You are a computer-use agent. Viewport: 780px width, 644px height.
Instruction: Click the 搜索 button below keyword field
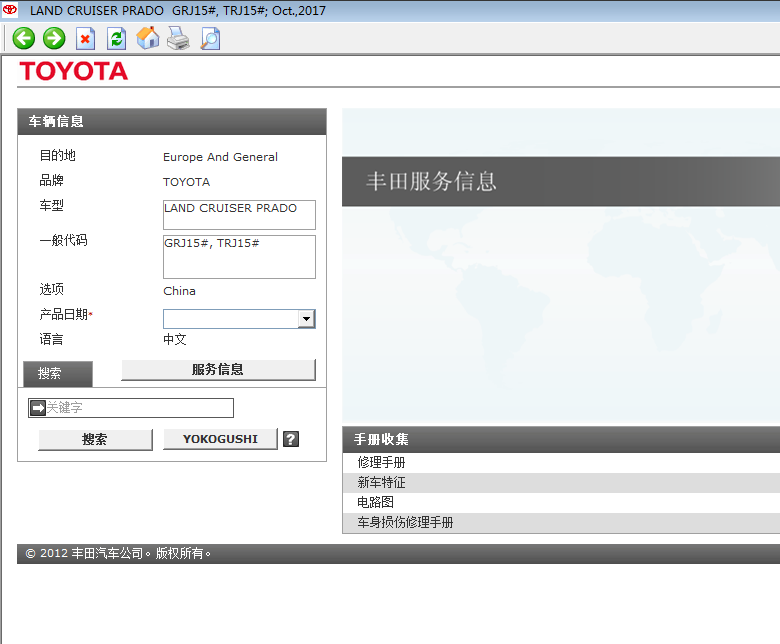coord(95,440)
